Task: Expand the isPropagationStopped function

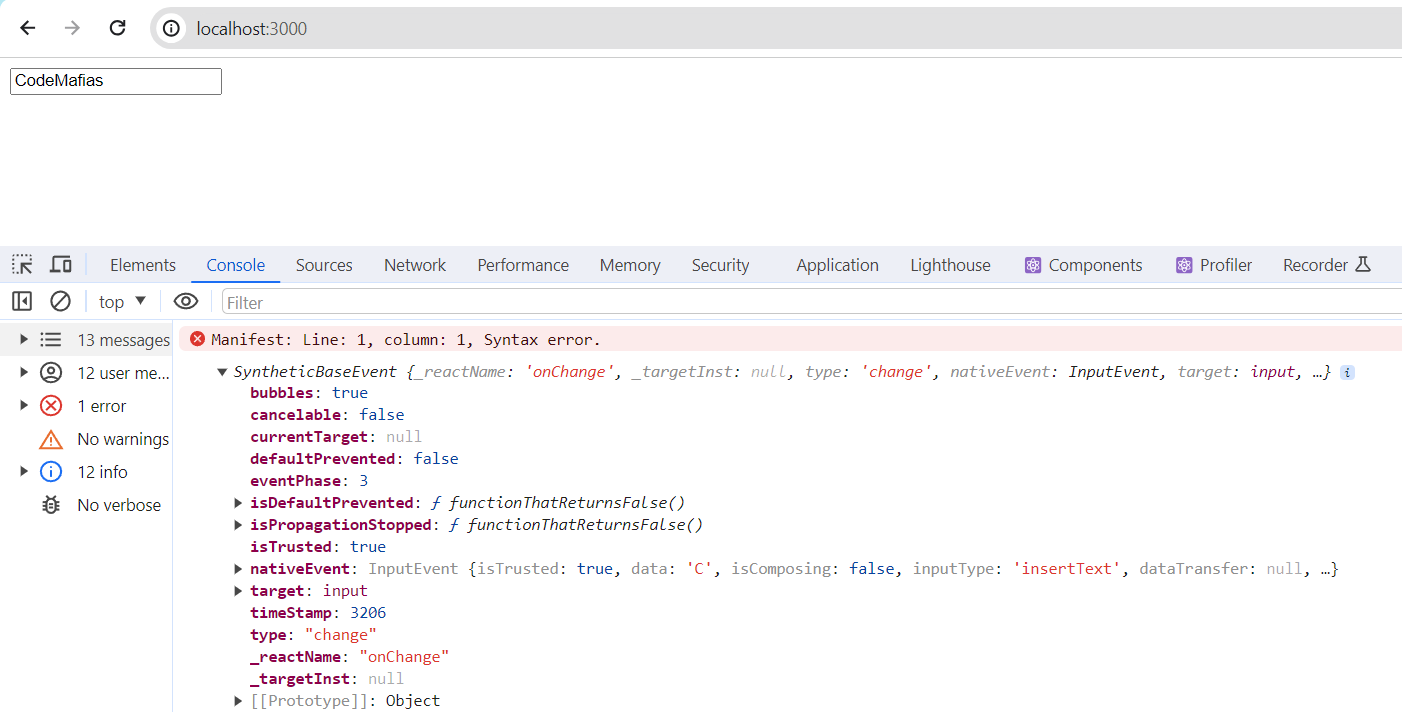Action: coord(238,525)
